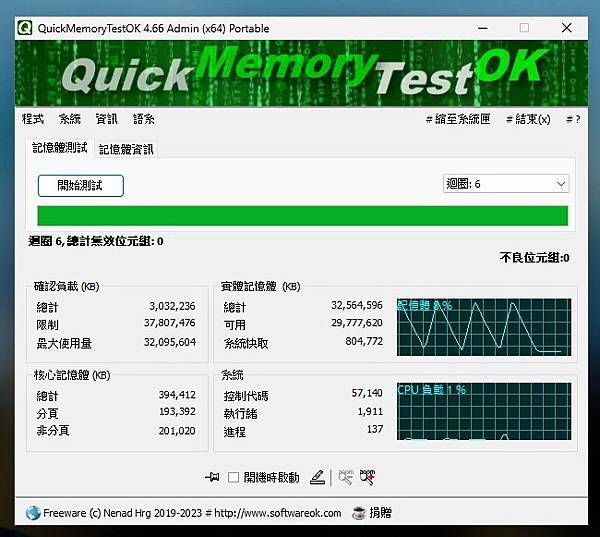
Task: Click the pin icon beside startup checkbox
Action: [x=212, y=477]
